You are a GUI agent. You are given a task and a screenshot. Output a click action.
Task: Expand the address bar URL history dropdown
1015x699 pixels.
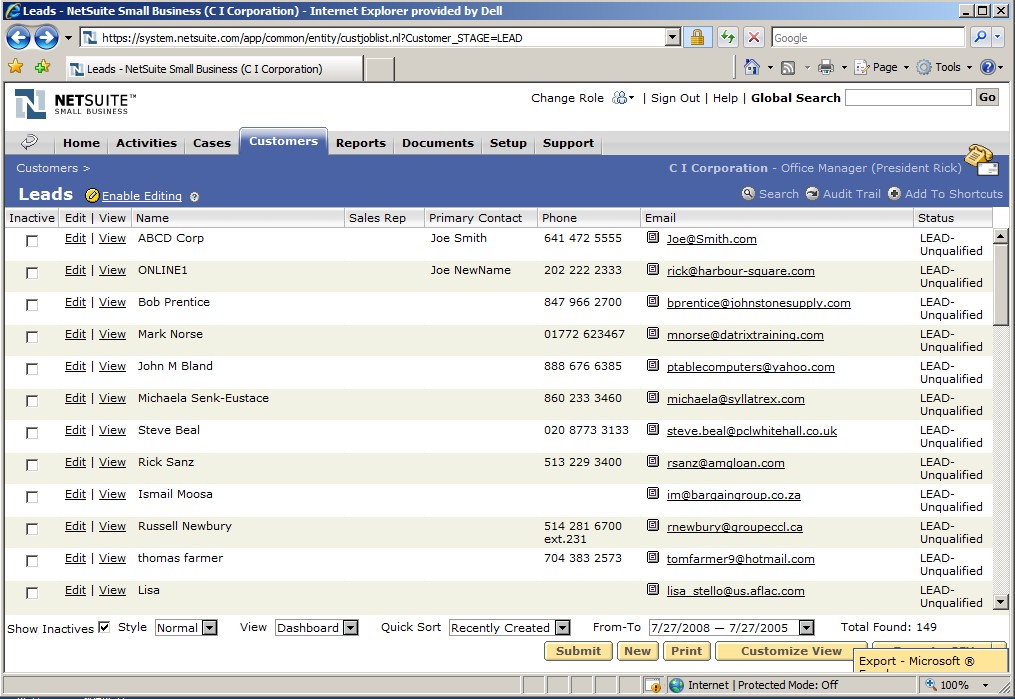673,38
